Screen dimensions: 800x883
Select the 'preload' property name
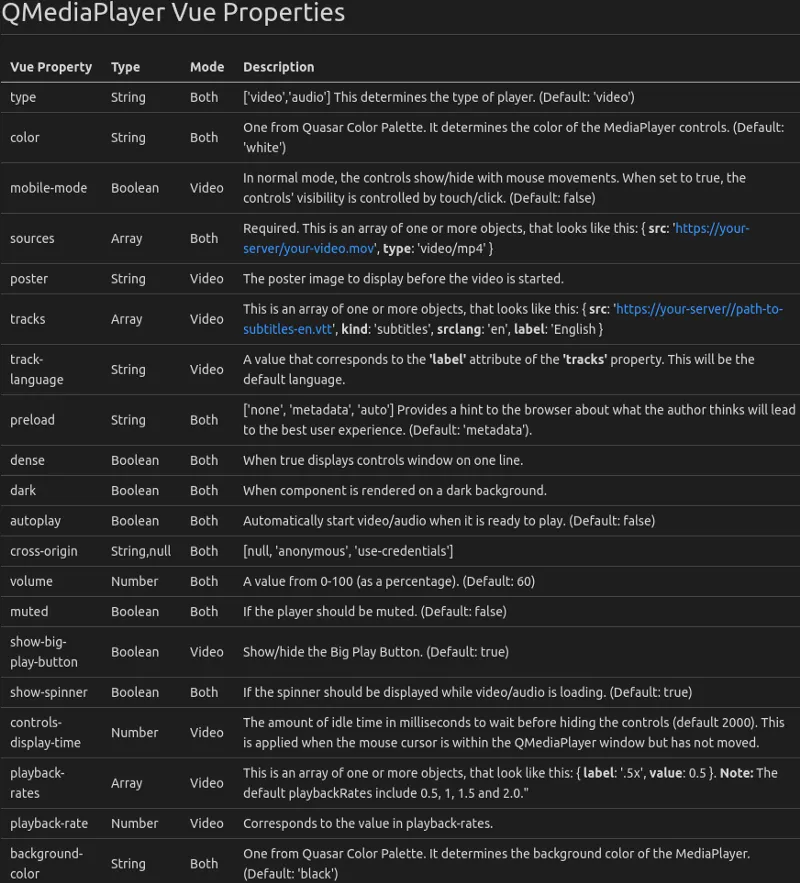click(x=32, y=420)
